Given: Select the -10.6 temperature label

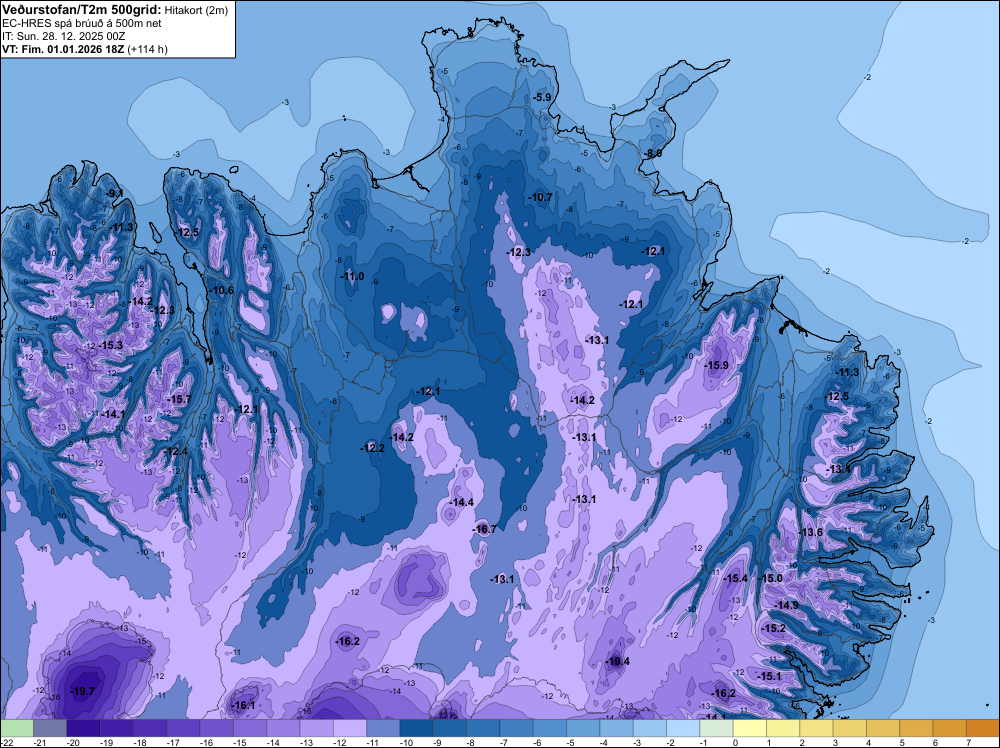Looking at the screenshot, I should tap(222, 291).
